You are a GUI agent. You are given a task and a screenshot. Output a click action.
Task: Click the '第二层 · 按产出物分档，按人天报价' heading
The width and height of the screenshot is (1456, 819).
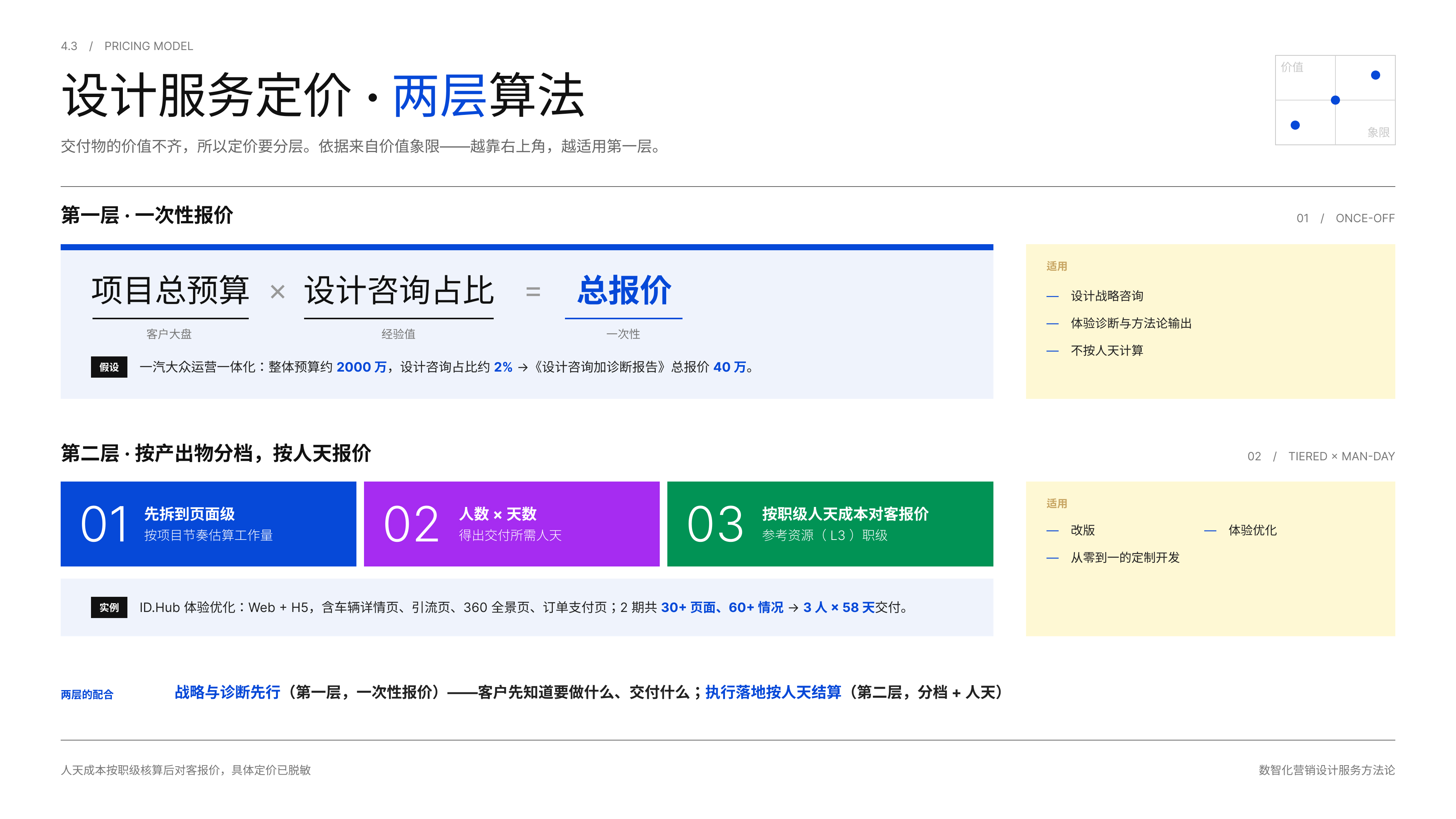[216, 453]
